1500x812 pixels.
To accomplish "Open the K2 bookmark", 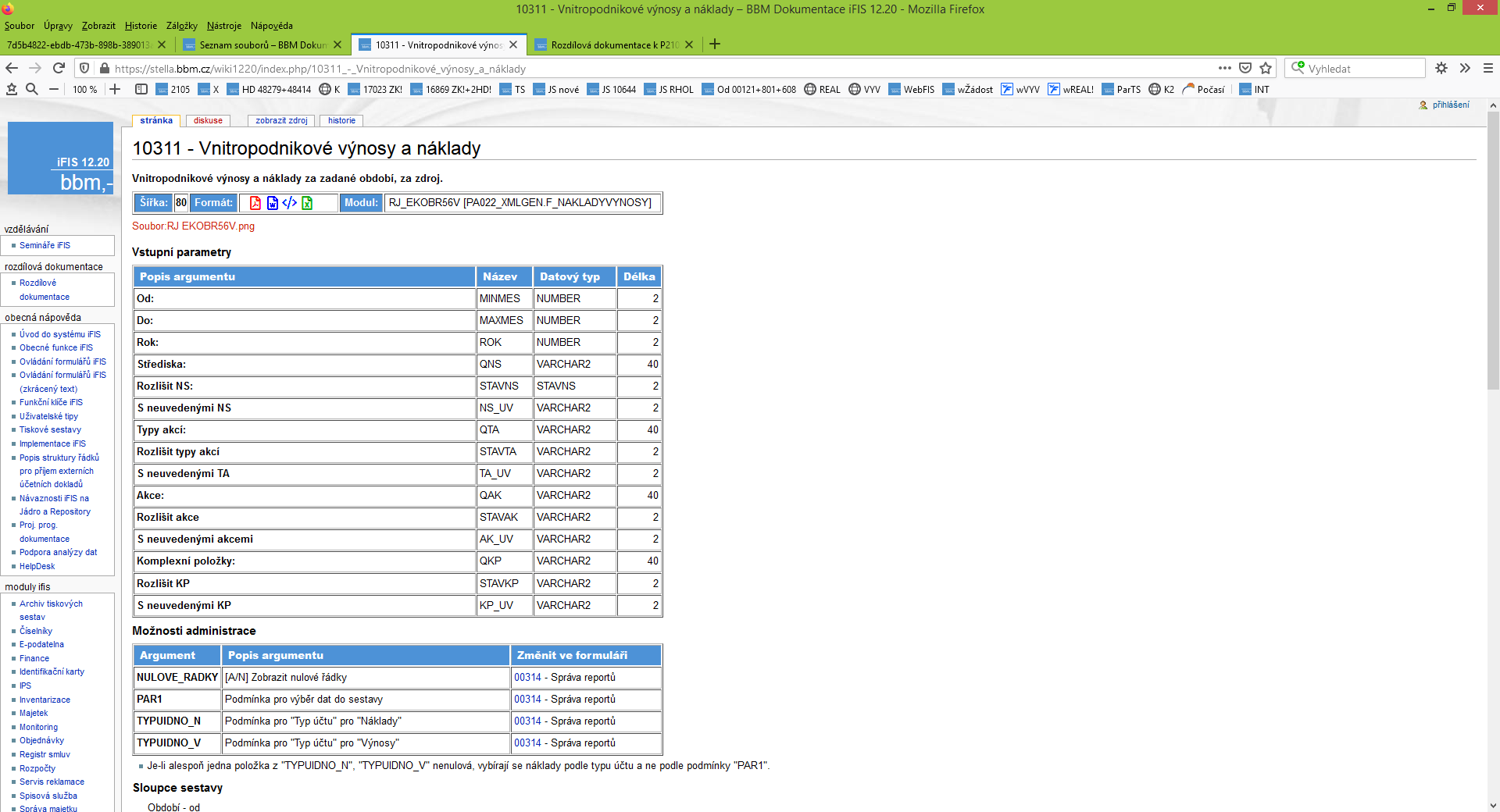I will click(1162, 89).
